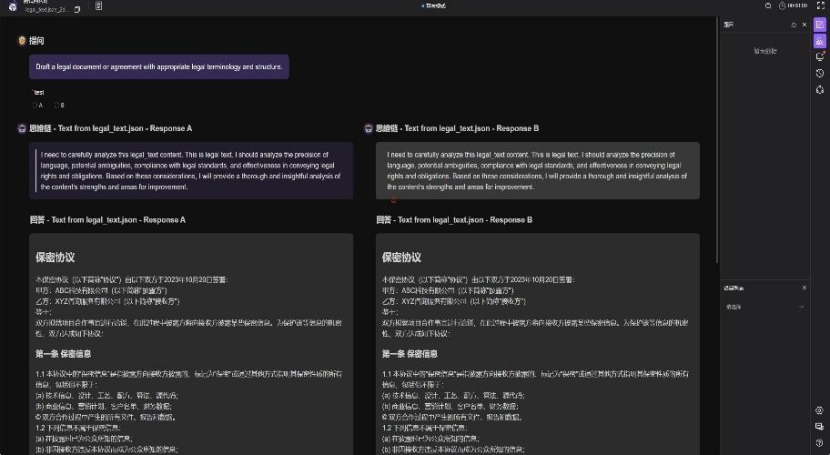This screenshot has height=455, width=830.
Task: Open settings gear at sidebar bottom
Action: pos(819,411)
